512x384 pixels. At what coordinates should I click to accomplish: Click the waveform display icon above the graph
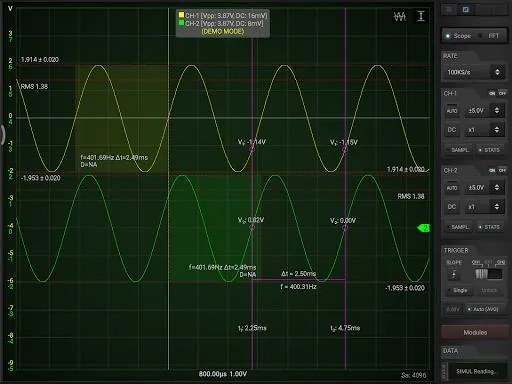click(400, 16)
